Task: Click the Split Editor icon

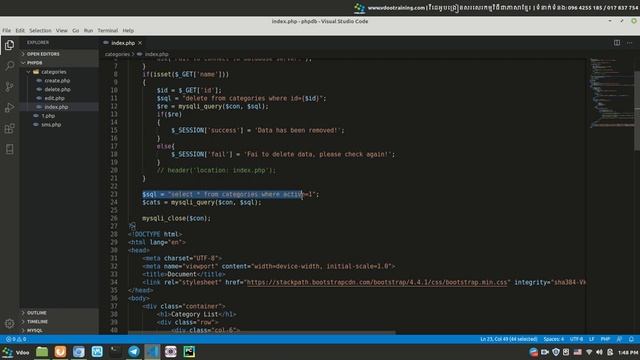Action: point(617,42)
